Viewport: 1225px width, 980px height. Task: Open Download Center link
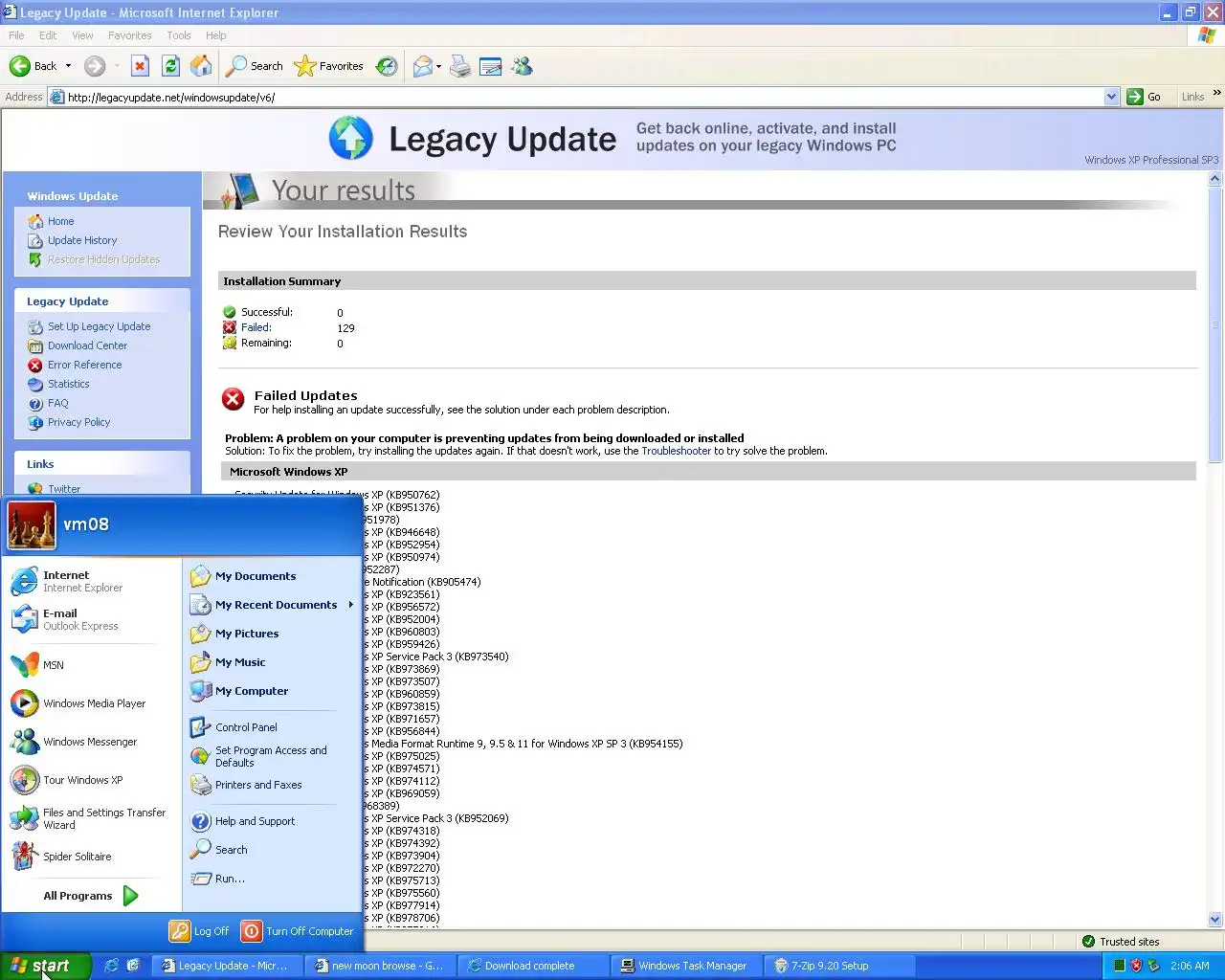(87, 345)
